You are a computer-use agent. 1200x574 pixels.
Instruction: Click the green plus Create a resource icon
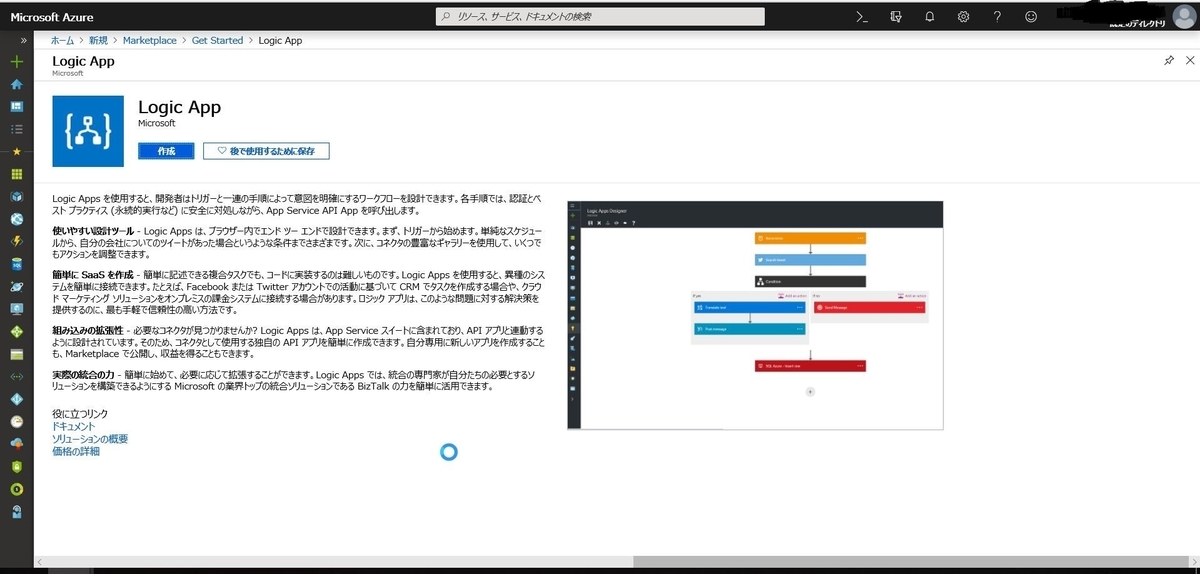click(x=16, y=62)
